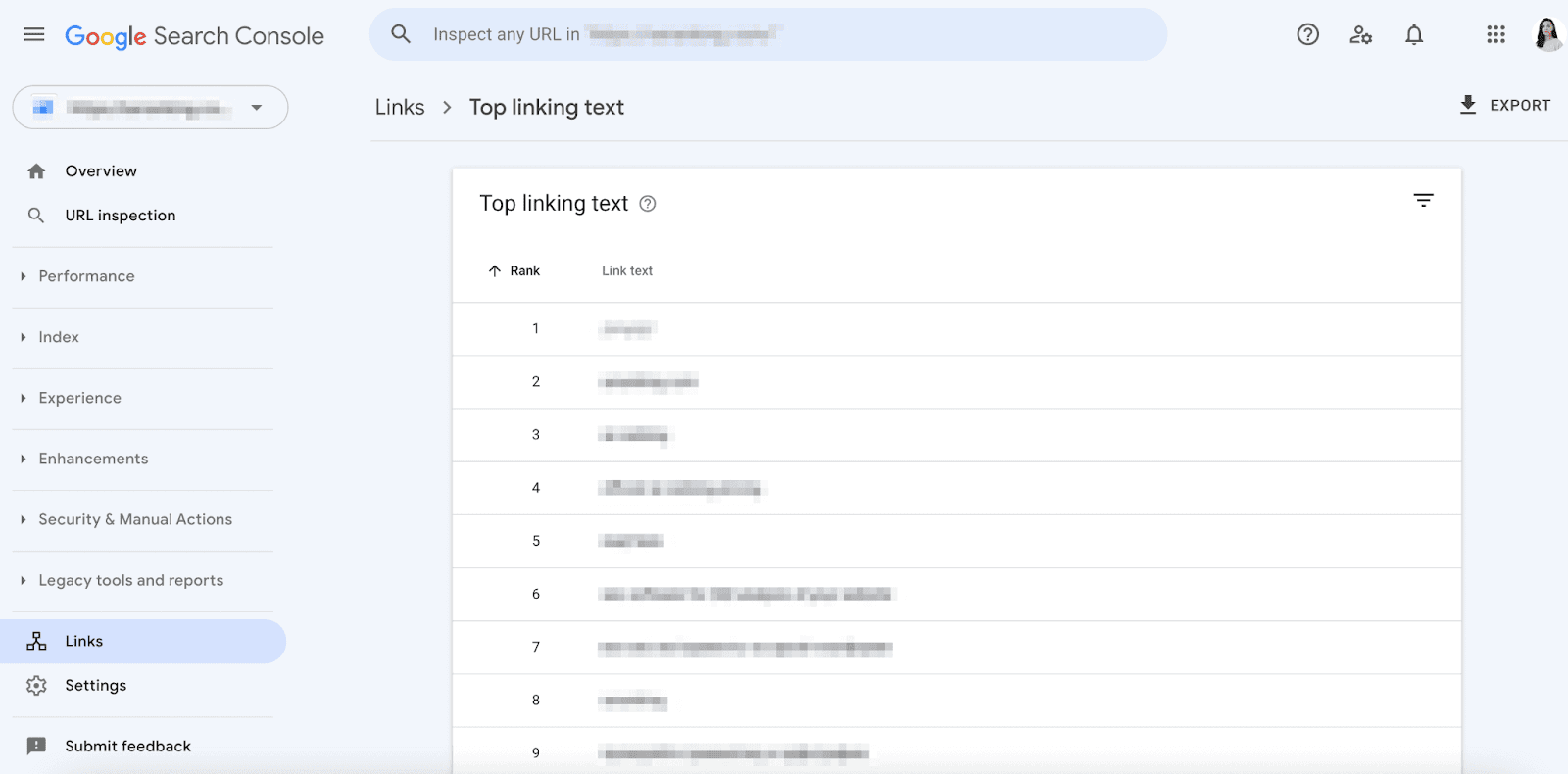Image resolution: width=1568 pixels, height=774 pixels.
Task: Expand the Index section
Action: pos(59,337)
